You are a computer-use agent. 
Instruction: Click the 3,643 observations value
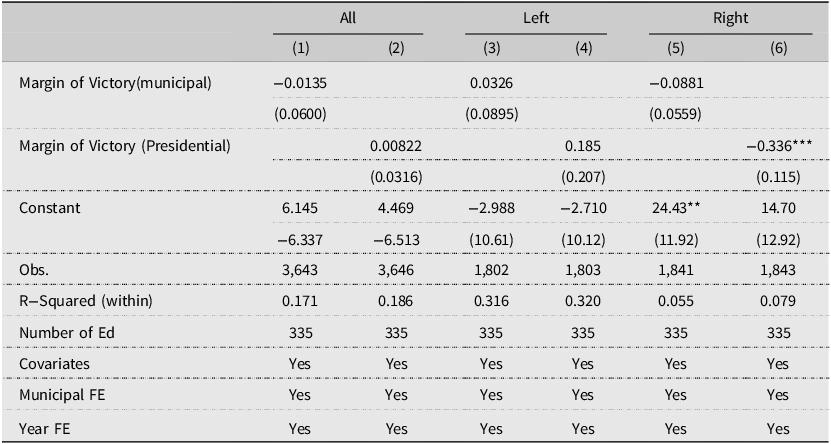coord(300,270)
